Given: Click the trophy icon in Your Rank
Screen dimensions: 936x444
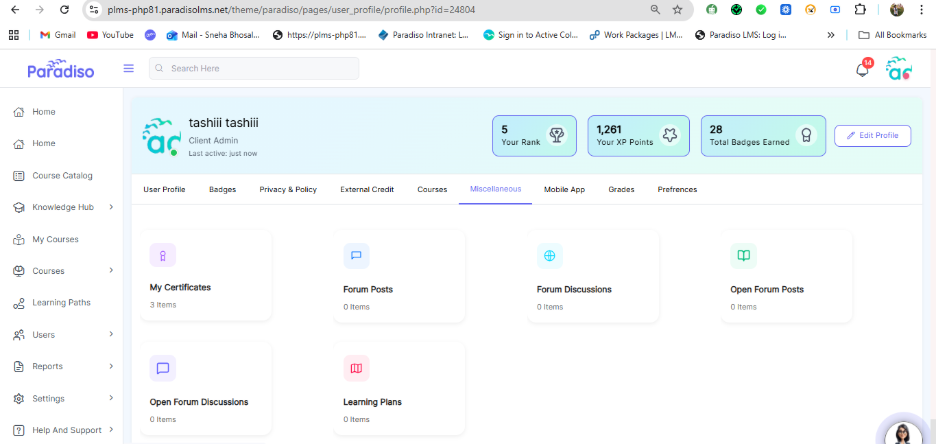Looking at the screenshot, I should pos(556,135).
